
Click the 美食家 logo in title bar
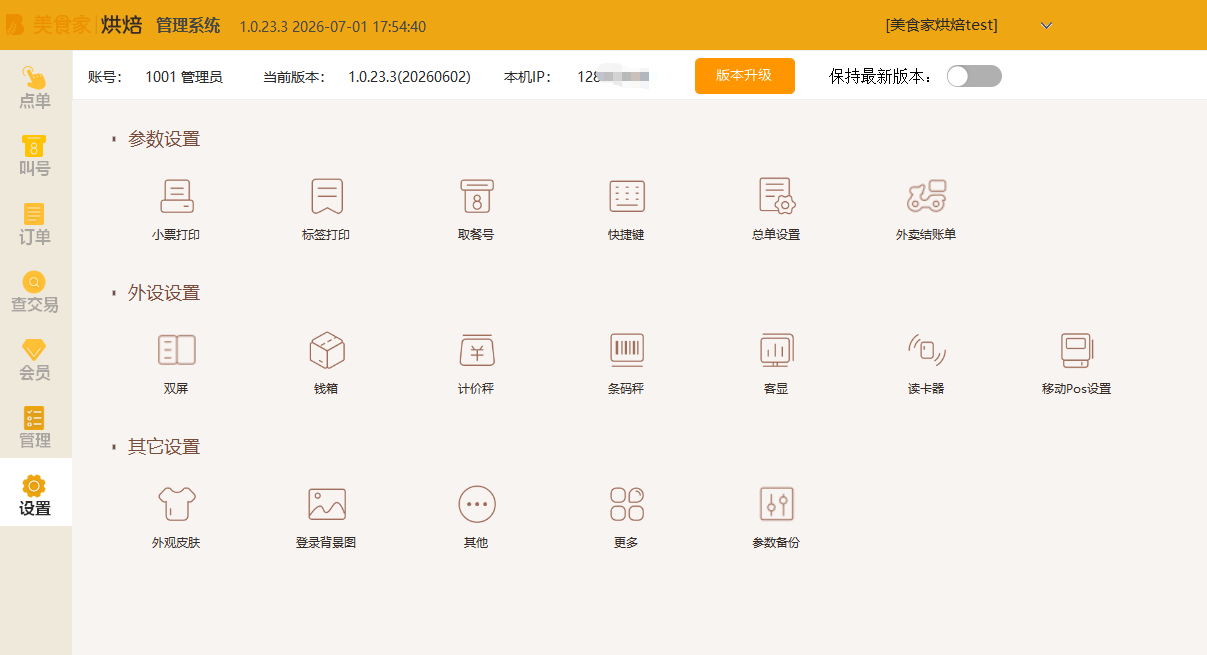click(48, 25)
